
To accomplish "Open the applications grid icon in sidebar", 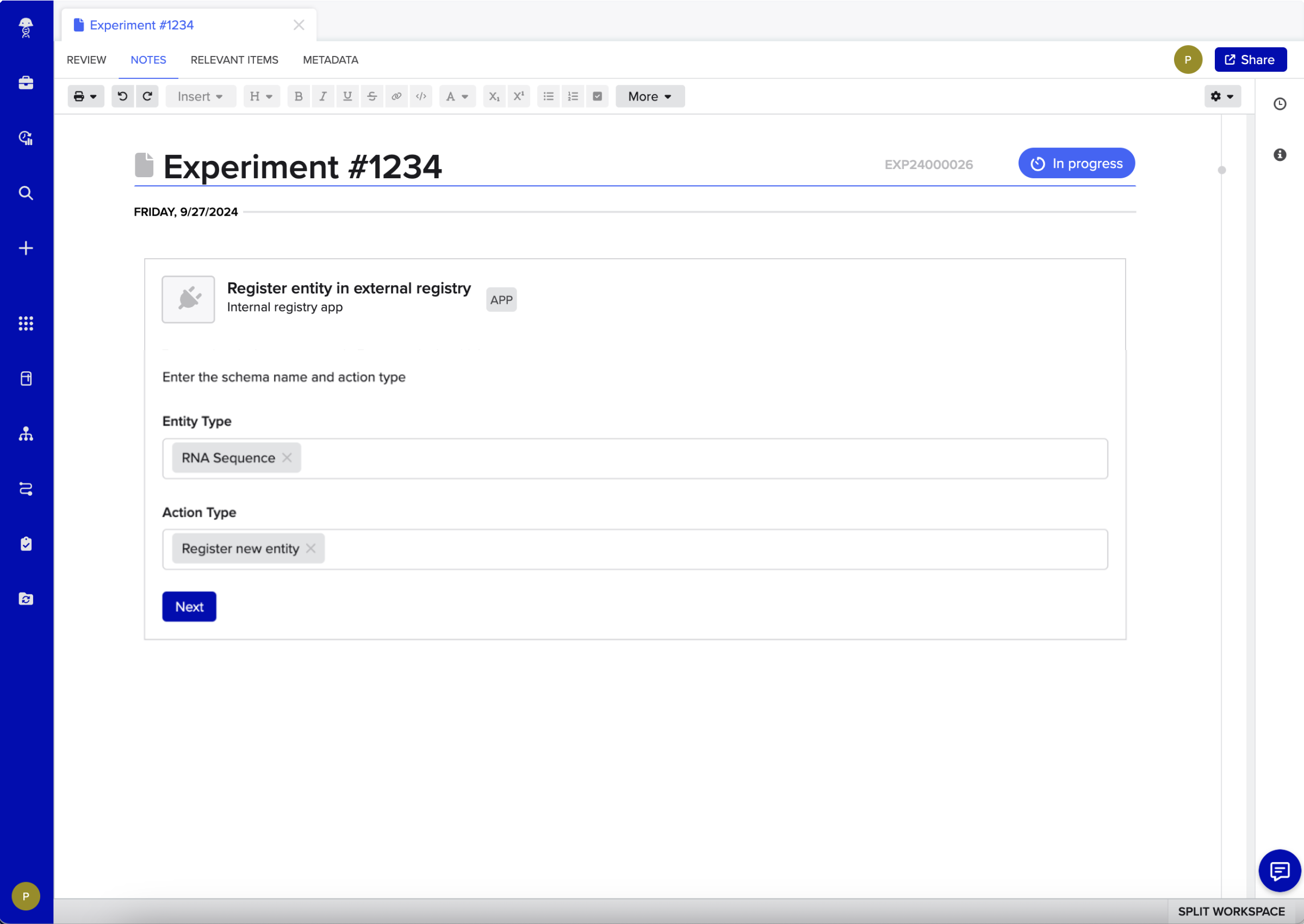I will 26,324.
